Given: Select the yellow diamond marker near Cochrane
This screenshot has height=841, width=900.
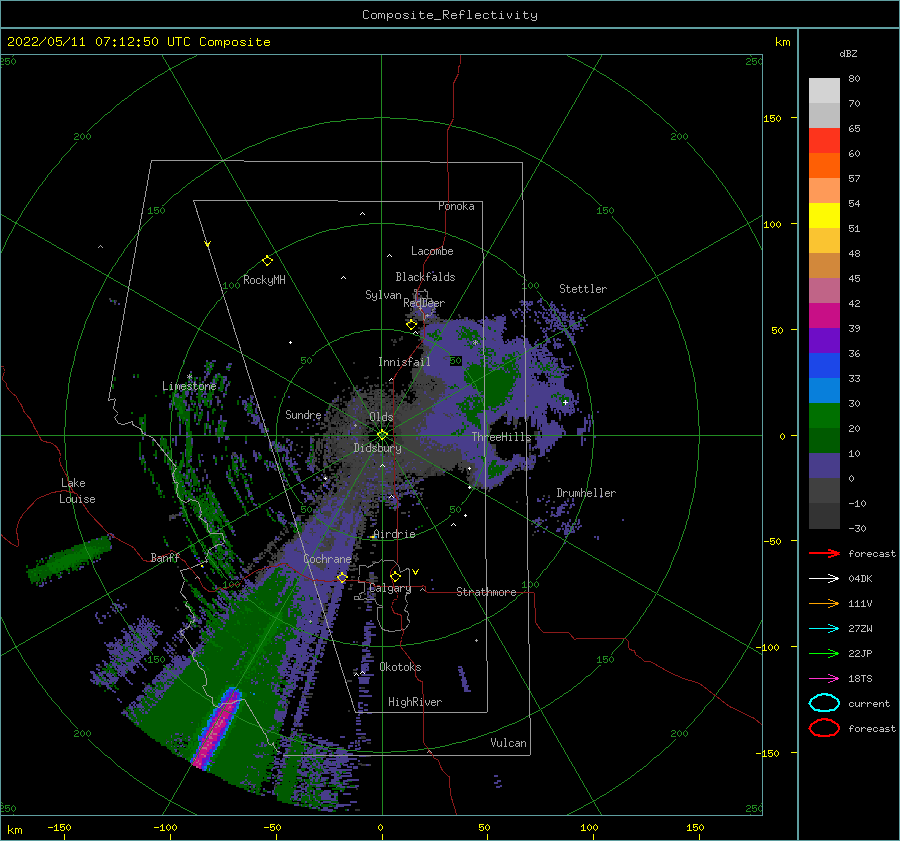Looking at the screenshot, I should (342, 577).
